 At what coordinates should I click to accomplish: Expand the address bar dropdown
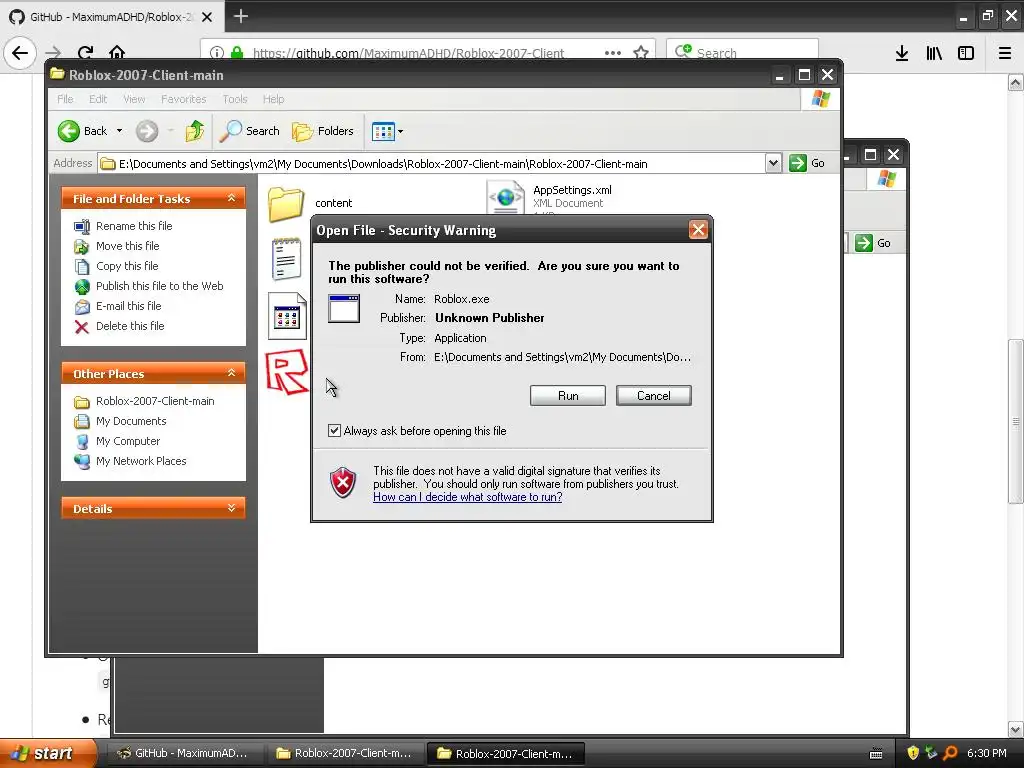tap(773, 163)
